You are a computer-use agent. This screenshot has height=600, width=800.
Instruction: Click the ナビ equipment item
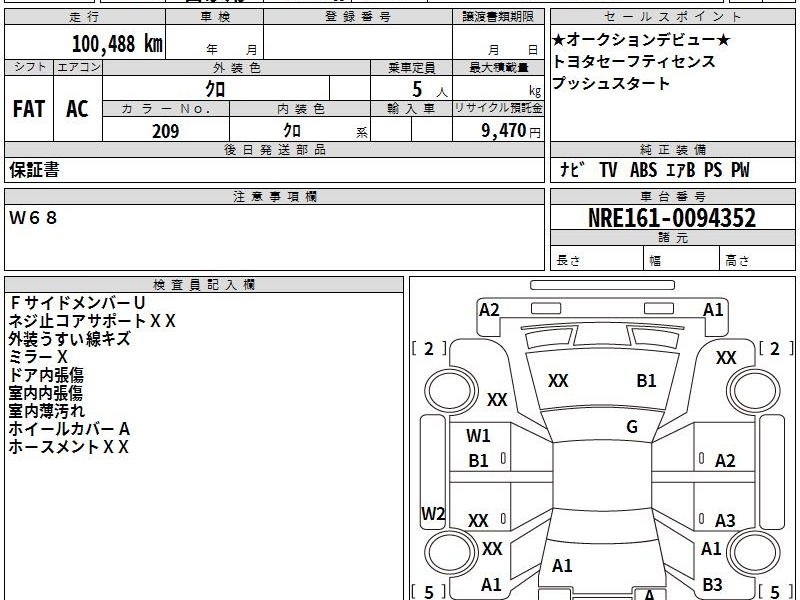[x=572, y=169]
